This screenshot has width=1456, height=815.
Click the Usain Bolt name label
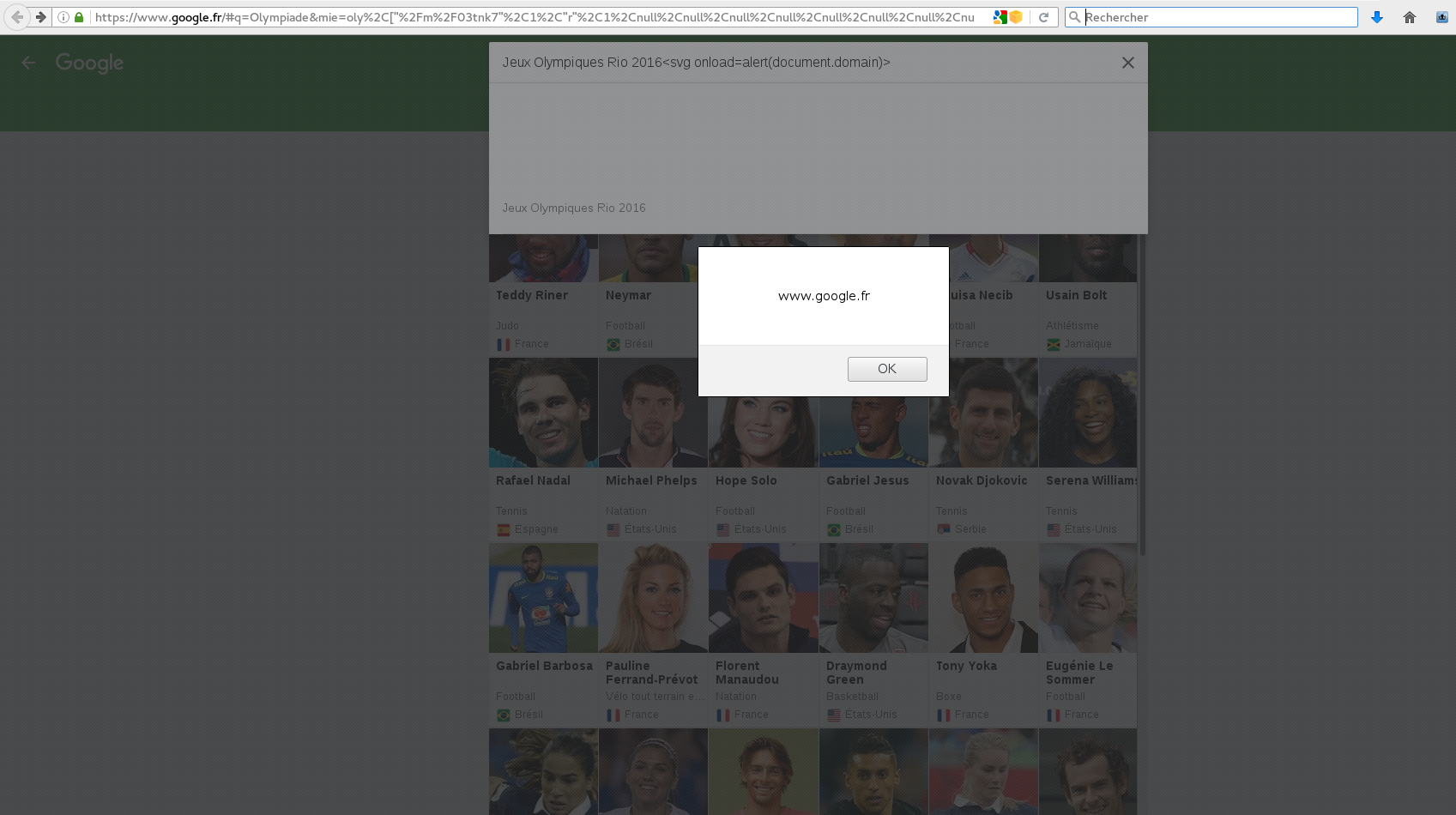click(x=1076, y=295)
